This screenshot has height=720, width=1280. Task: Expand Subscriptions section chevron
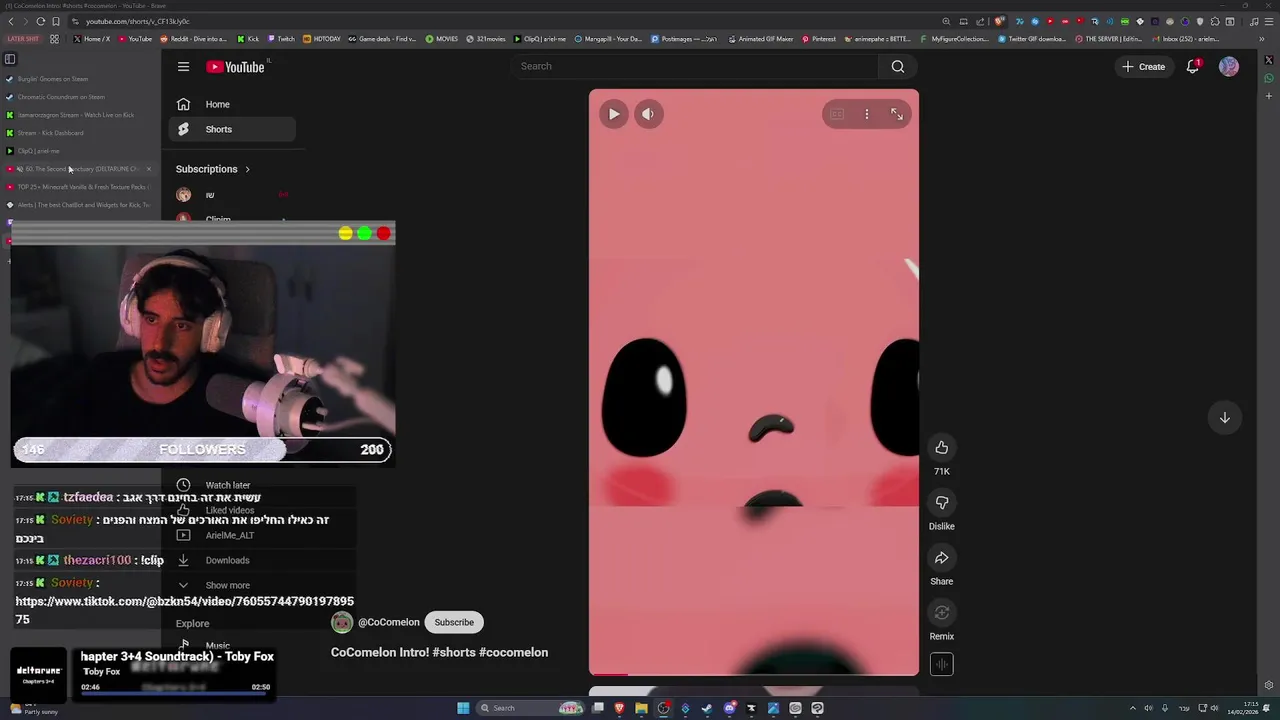pyautogui.click(x=247, y=169)
